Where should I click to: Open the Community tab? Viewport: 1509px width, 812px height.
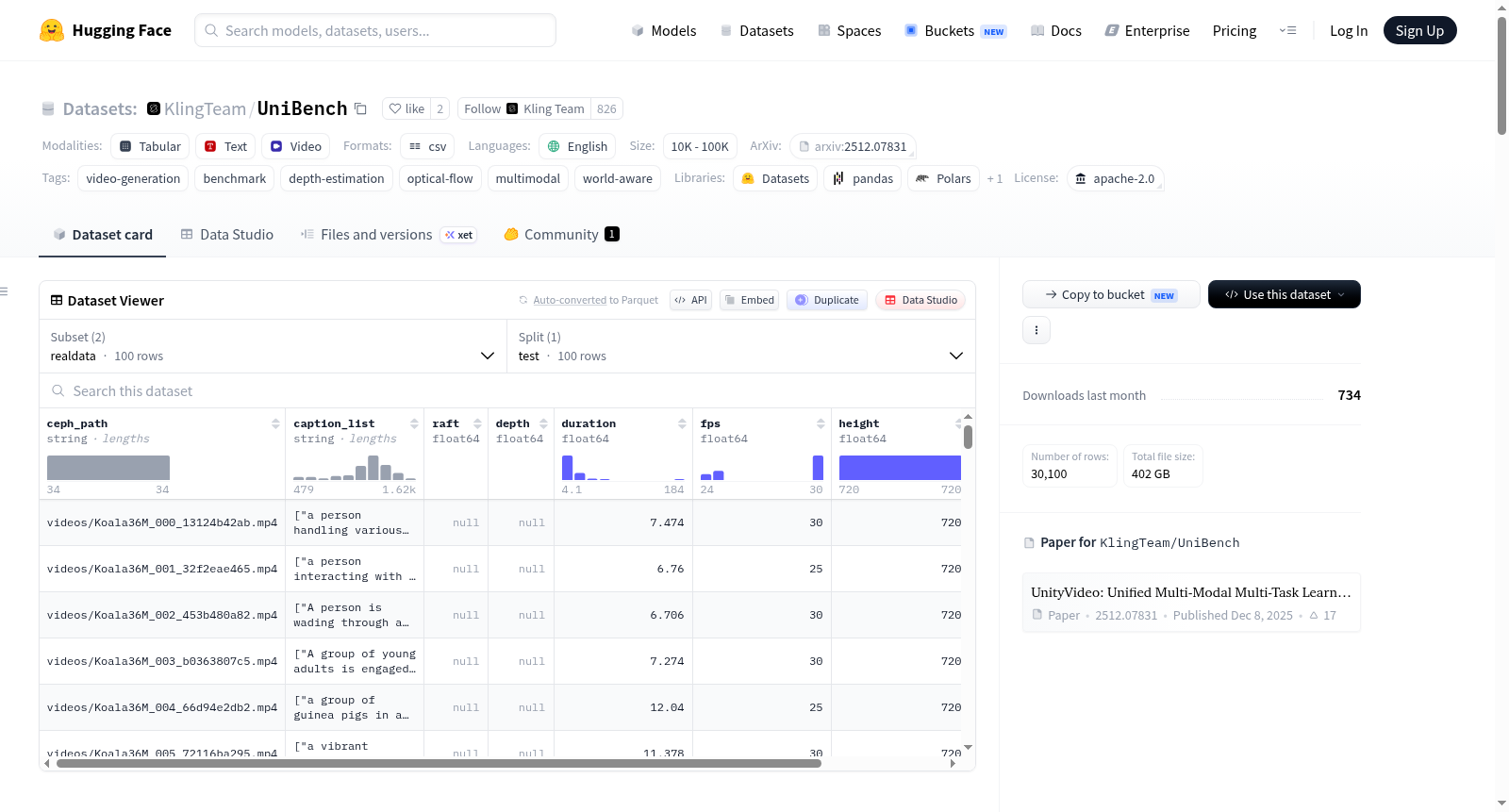[x=561, y=235]
